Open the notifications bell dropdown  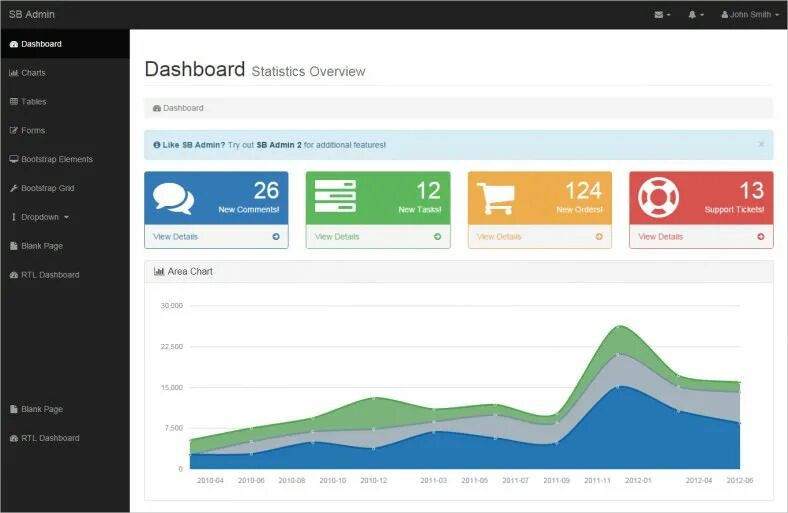pyautogui.click(x=696, y=15)
